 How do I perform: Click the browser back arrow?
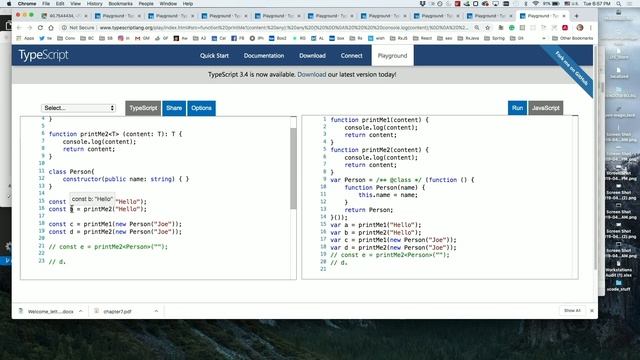[19, 28]
